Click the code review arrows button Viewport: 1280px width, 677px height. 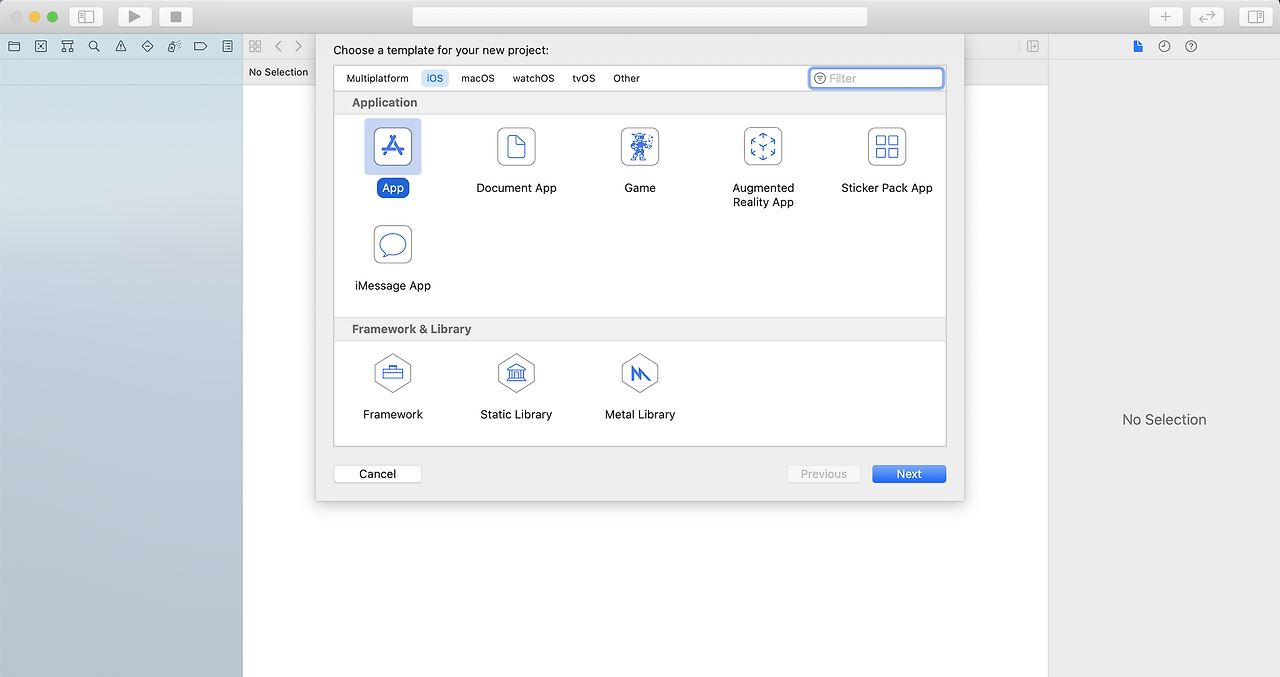click(1207, 17)
